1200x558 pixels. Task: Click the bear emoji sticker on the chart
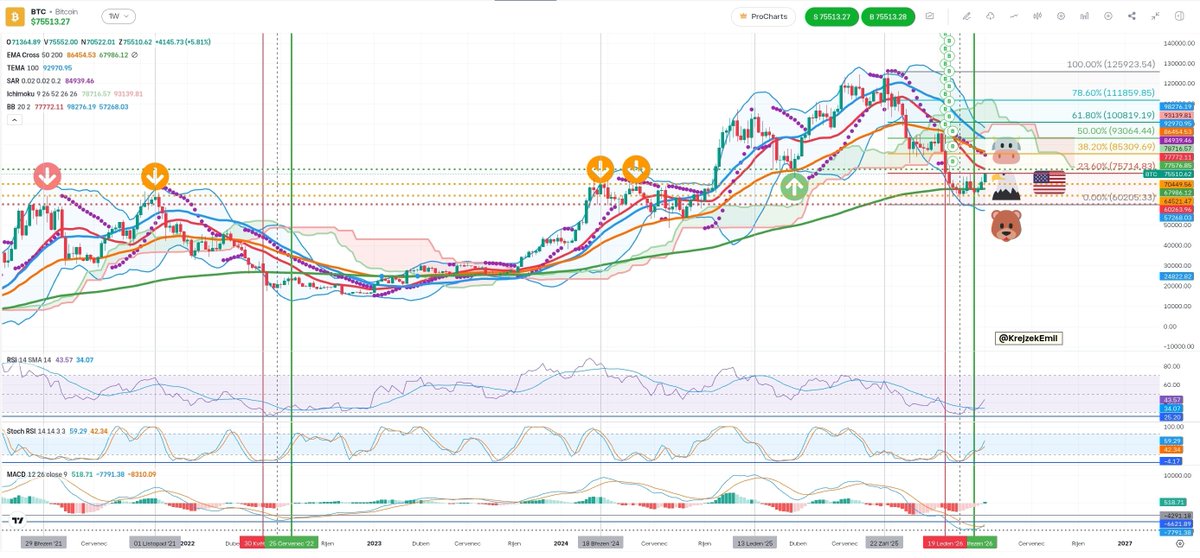1005,224
